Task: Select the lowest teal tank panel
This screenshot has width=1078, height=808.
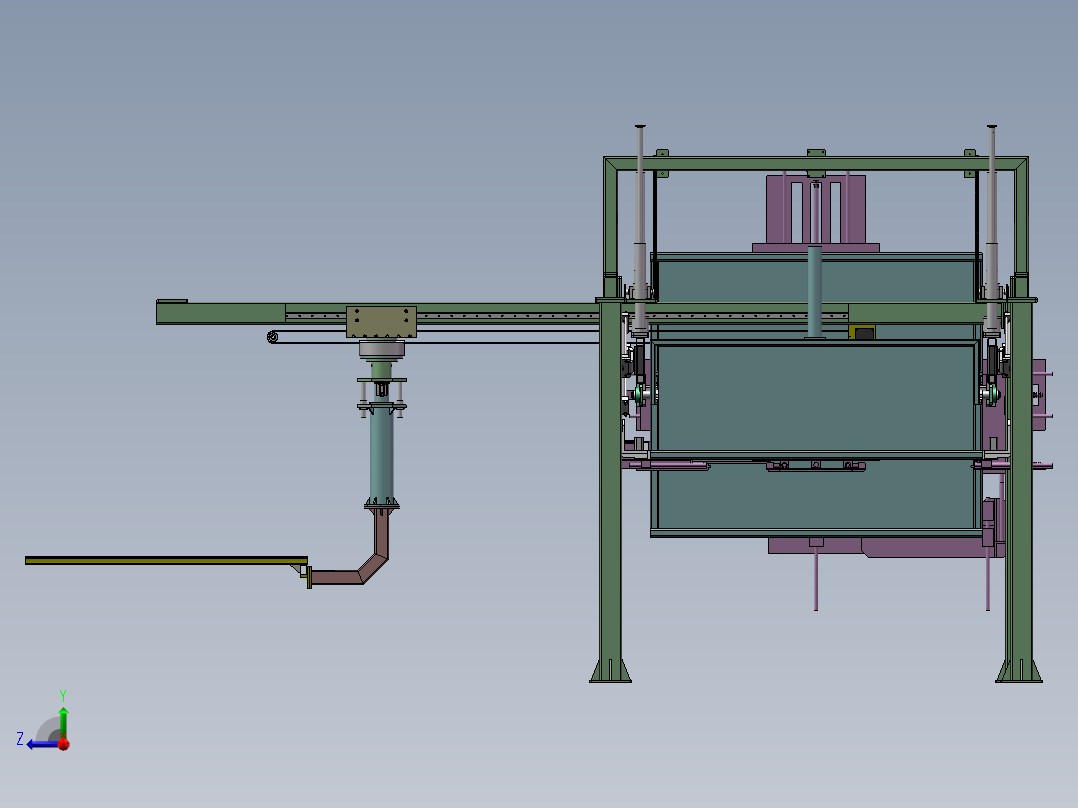Action: click(x=815, y=497)
